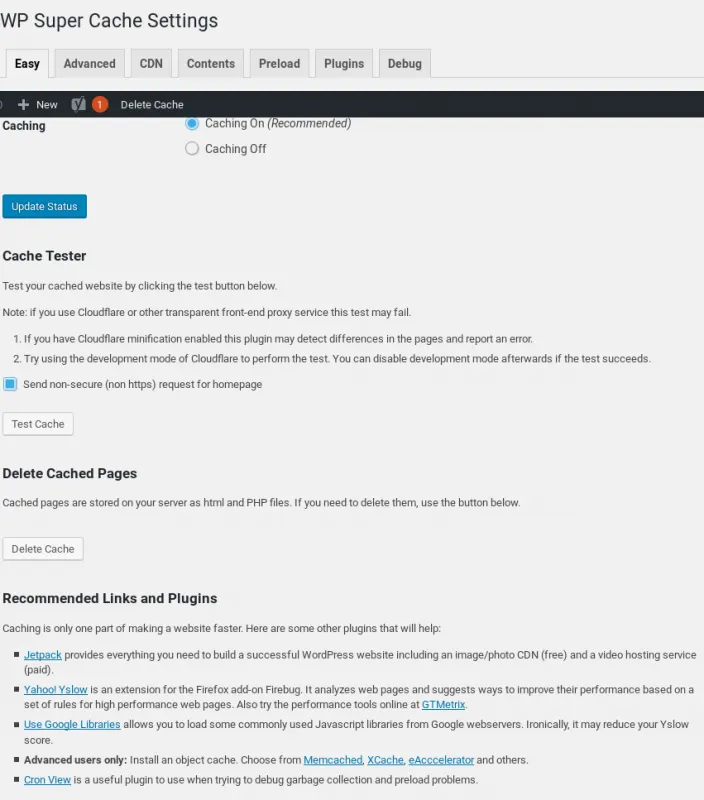Select the Caching Off radio button
This screenshot has width=704, height=800.
[192, 148]
